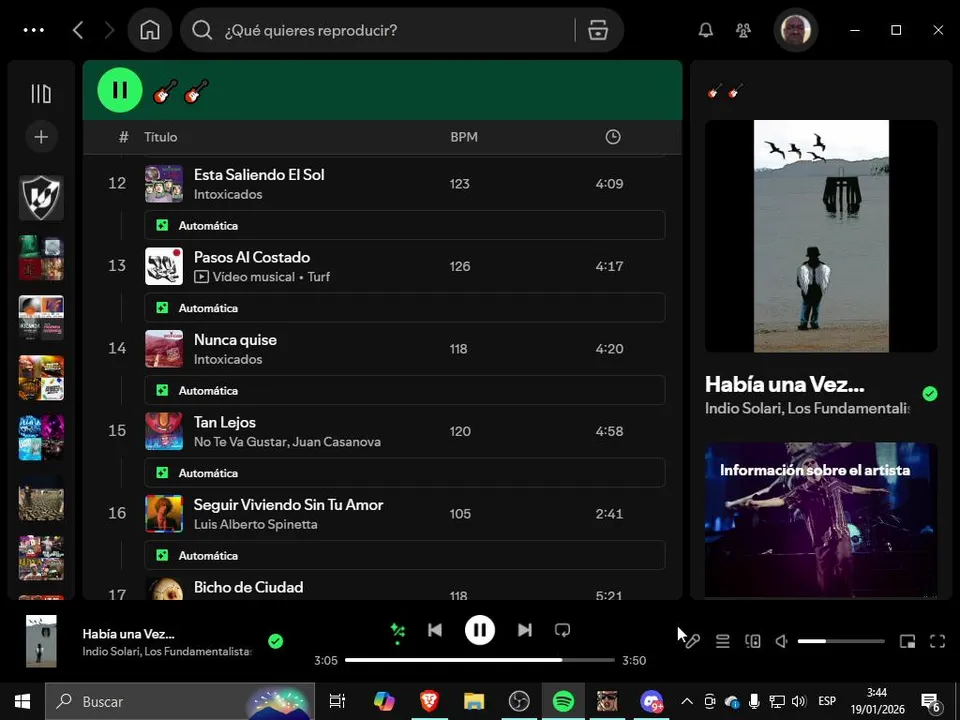Open Automática transition below Seguir Viviendo Sin Tu Amor

pyautogui.click(x=405, y=555)
